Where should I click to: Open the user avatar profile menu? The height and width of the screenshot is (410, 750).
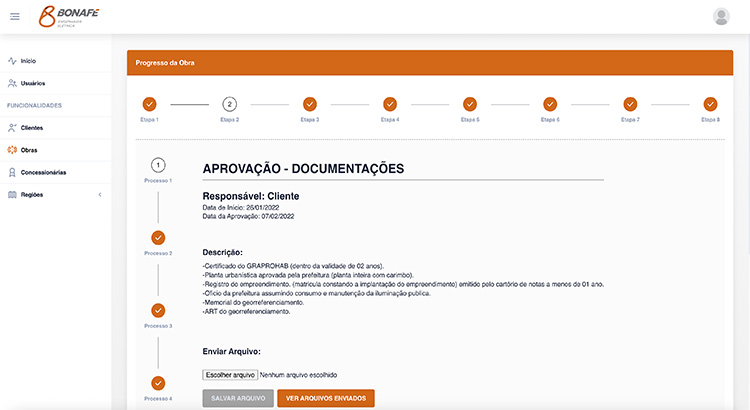point(721,17)
